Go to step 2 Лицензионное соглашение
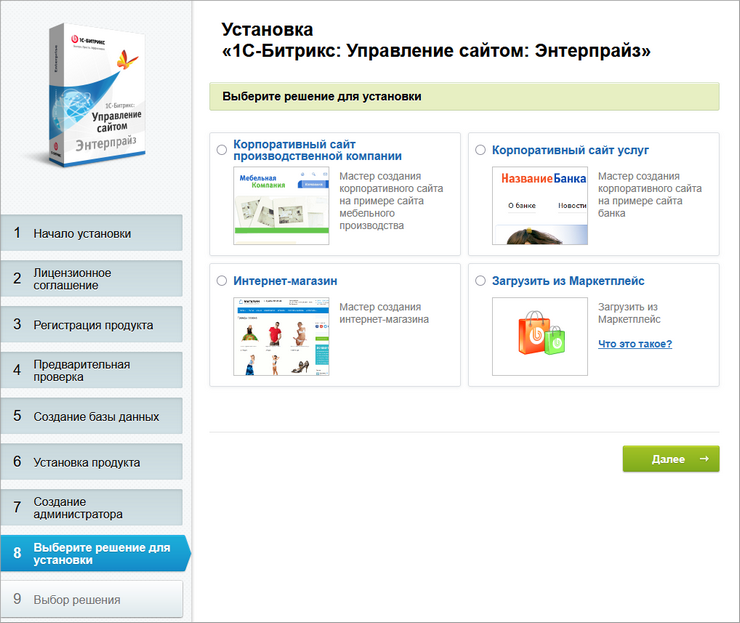The height and width of the screenshot is (623, 740). click(91, 279)
